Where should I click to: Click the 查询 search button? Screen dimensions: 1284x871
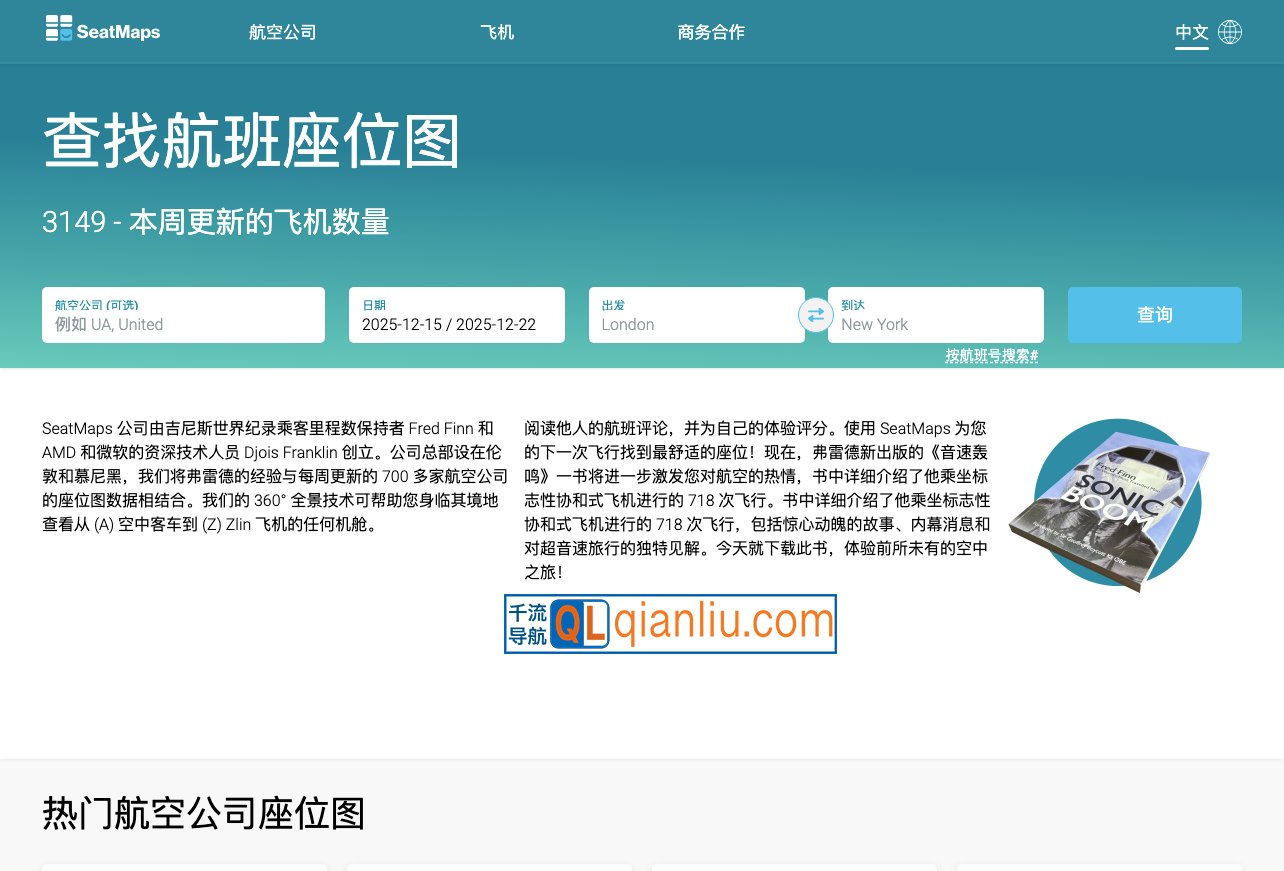[x=1154, y=314]
